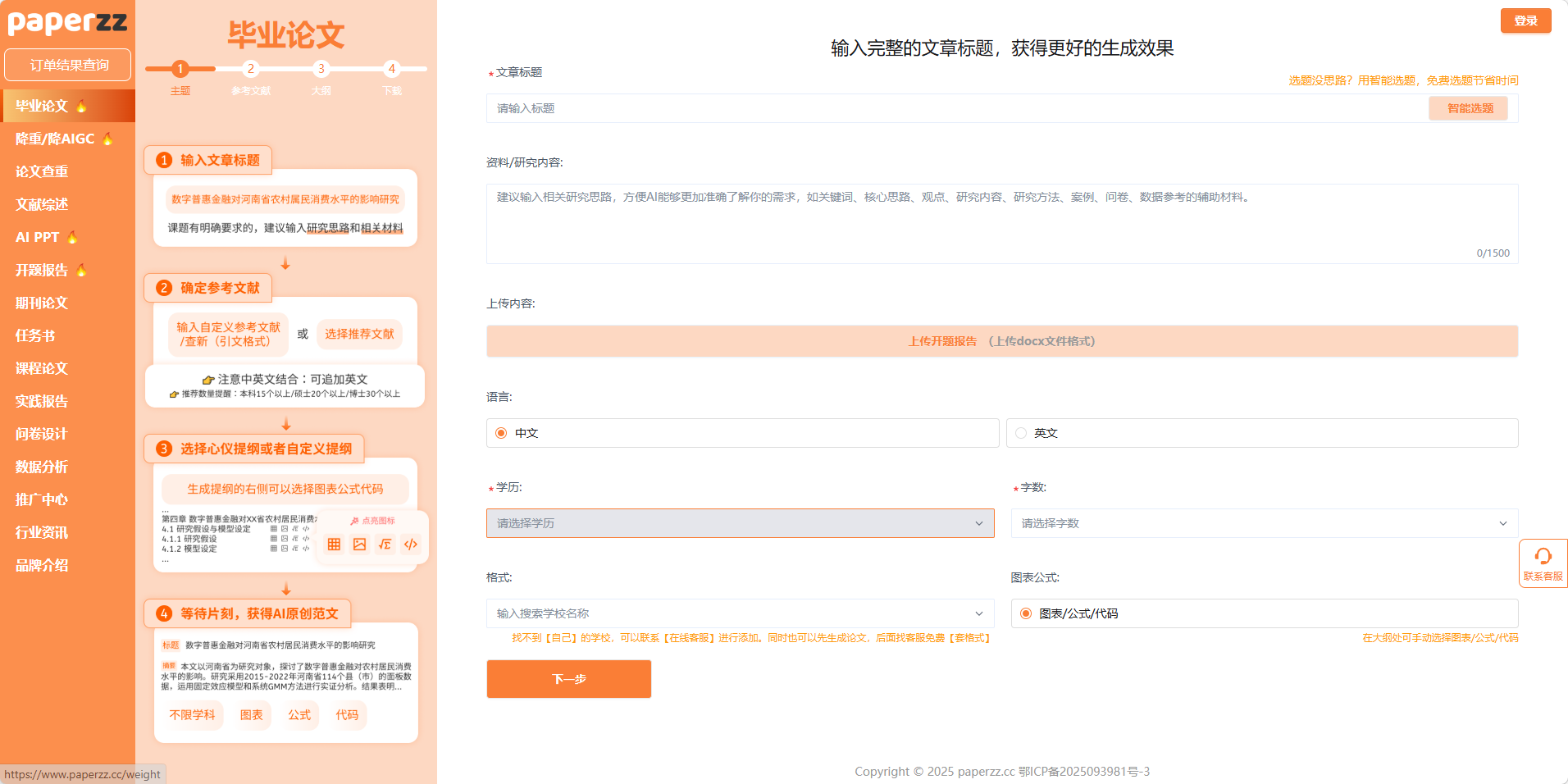Click the orange code brackets icon
Viewport: 1568px width, 784px height.
pos(411,545)
